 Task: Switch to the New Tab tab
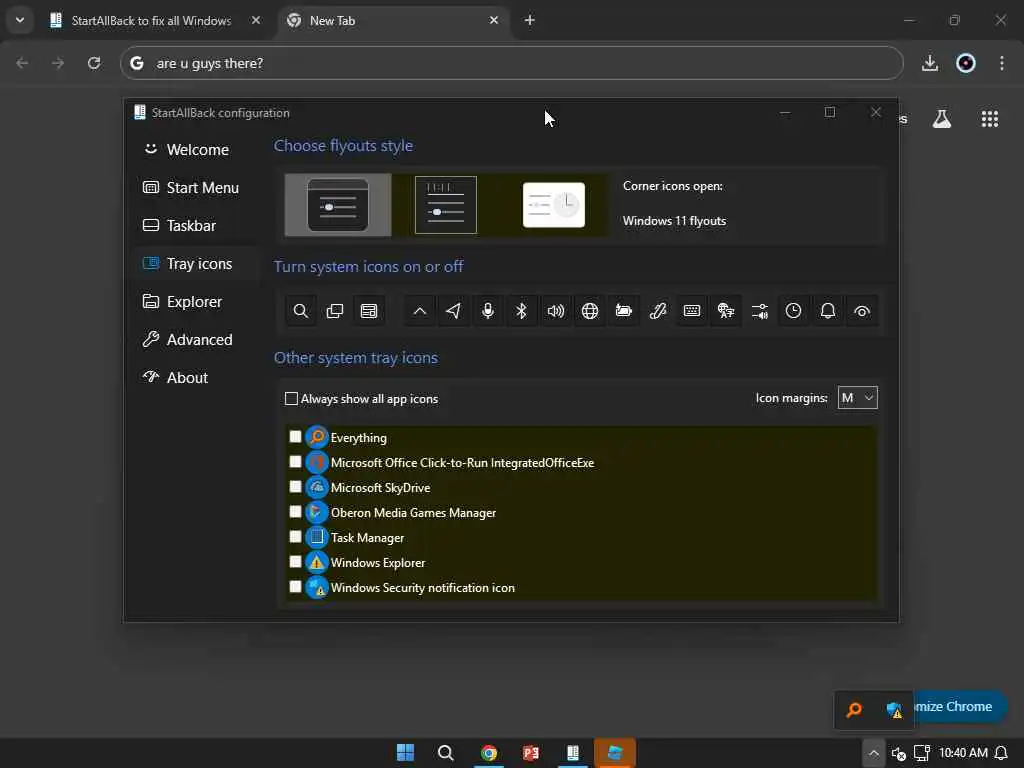tap(392, 21)
